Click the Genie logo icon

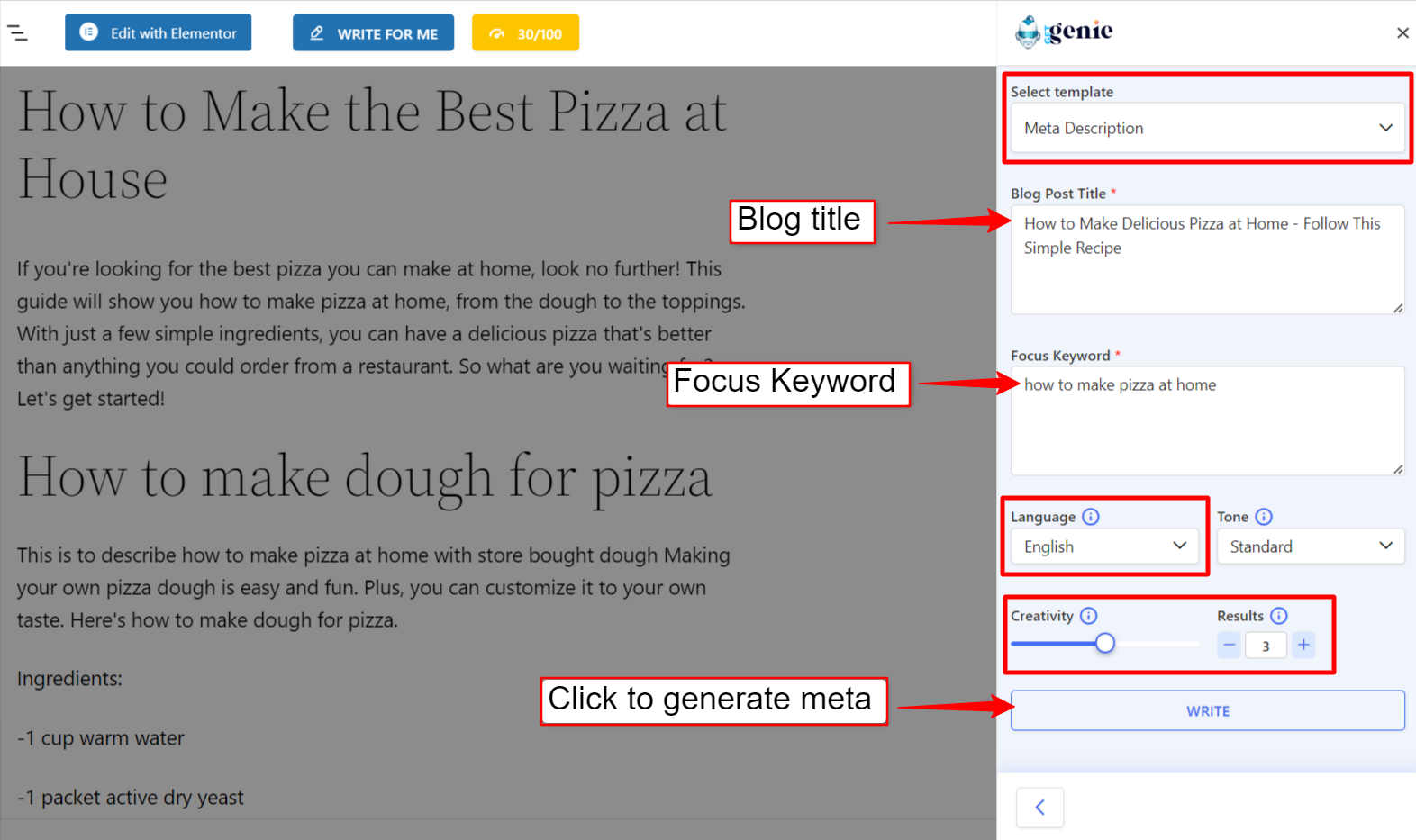[x=1028, y=32]
